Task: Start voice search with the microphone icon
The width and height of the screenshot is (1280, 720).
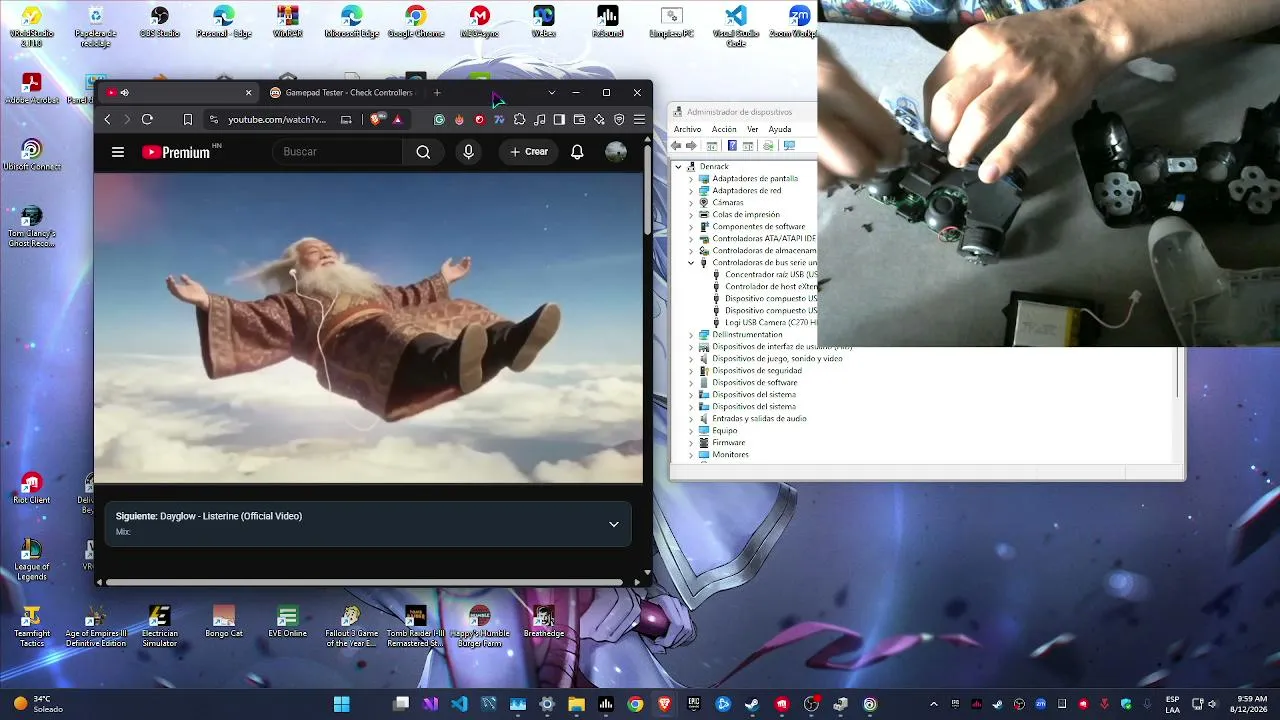Action: tap(468, 152)
